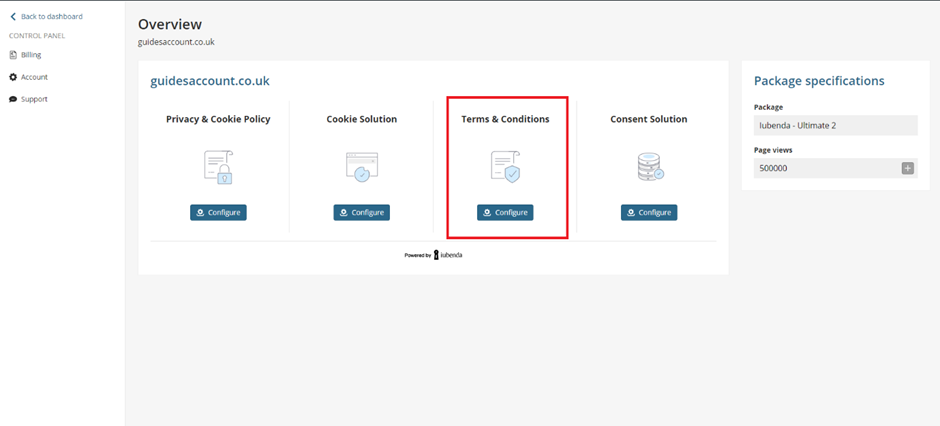Viewport: 940px width, 426px height.
Task: Click the Page views field showing 500000
Action: pyautogui.click(x=836, y=168)
